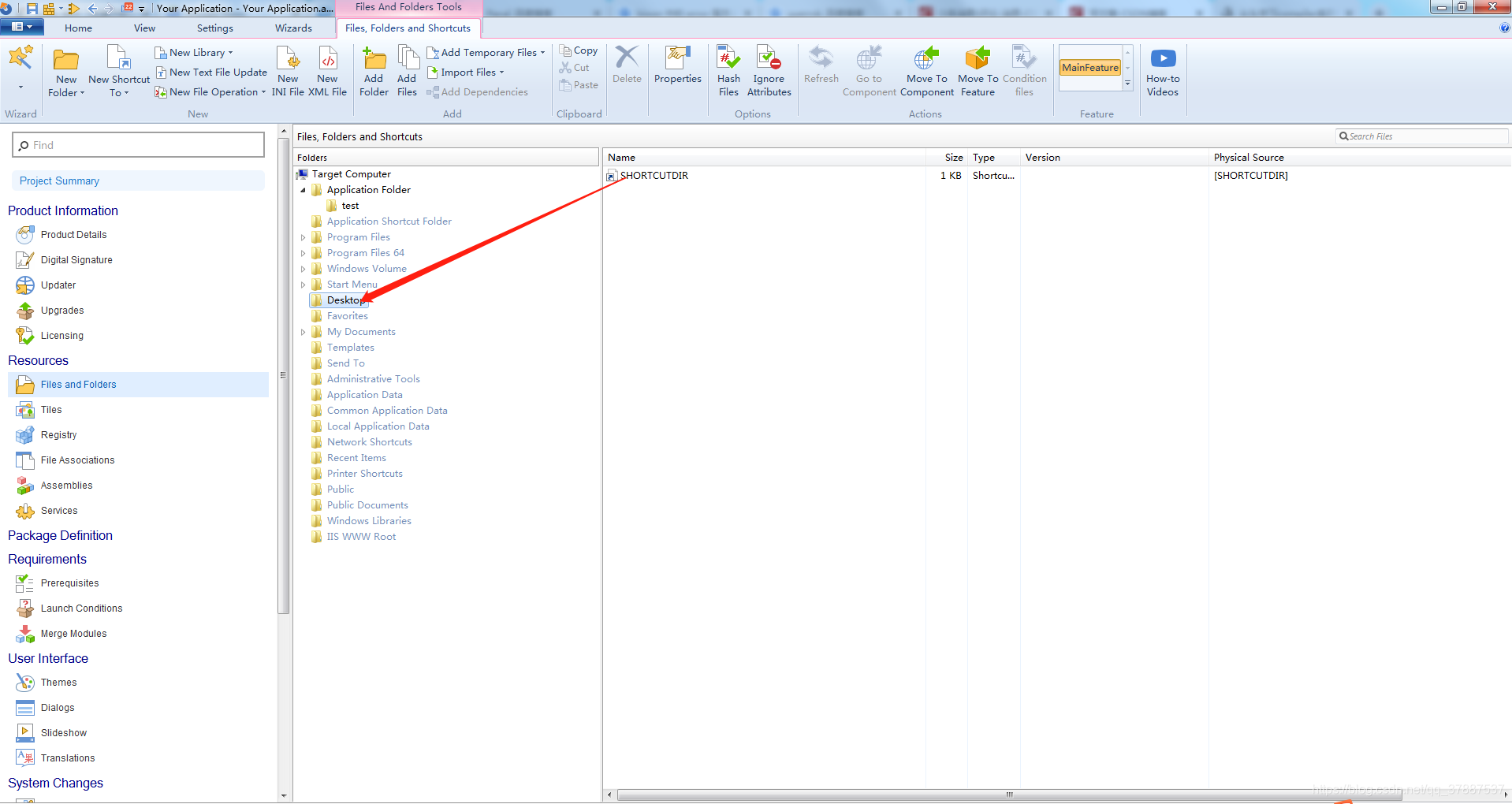Click the Find input field
The image size is (1512, 804).
point(138,145)
